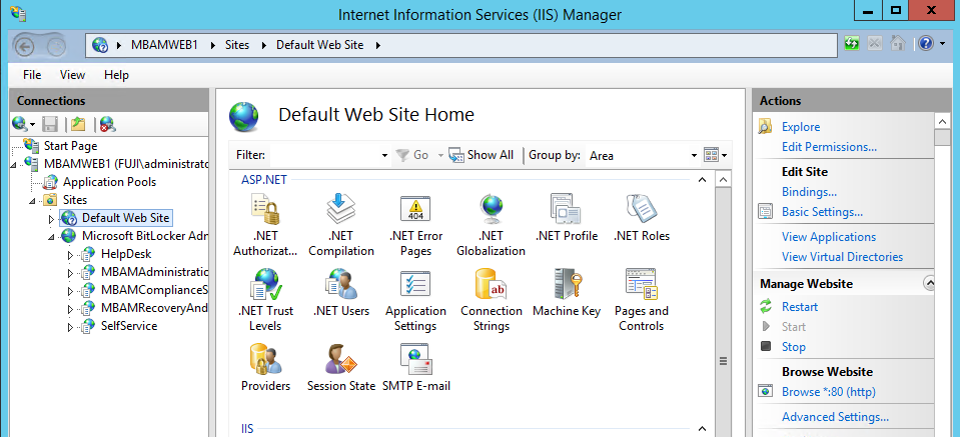Screen dimensions: 960x437
Task: Click the Create New Connection globe icon
Action: click(20, 124)
